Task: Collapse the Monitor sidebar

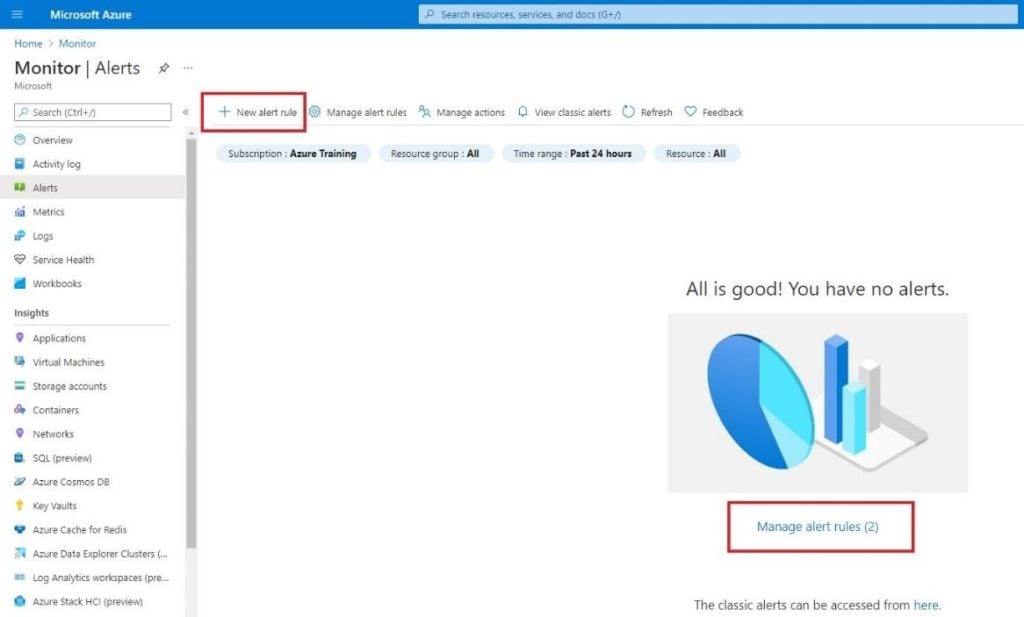Action: (x=186, y=112)
